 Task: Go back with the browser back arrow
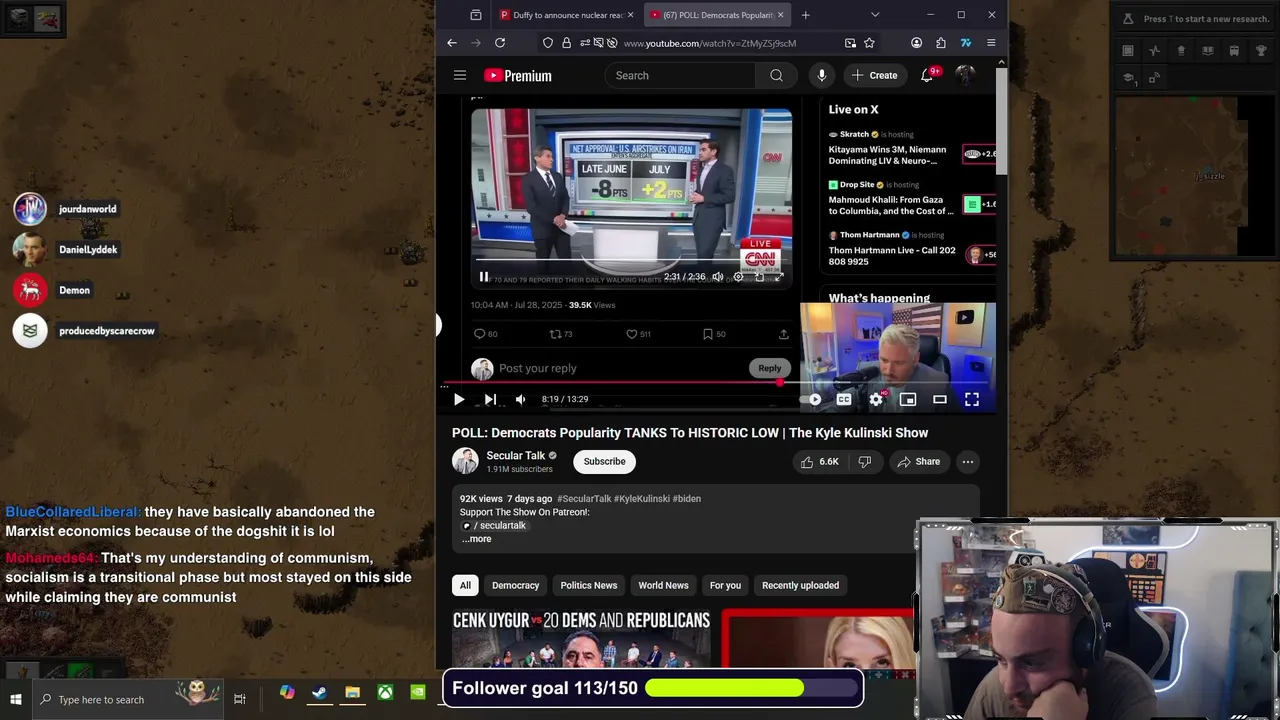(452, 43)
